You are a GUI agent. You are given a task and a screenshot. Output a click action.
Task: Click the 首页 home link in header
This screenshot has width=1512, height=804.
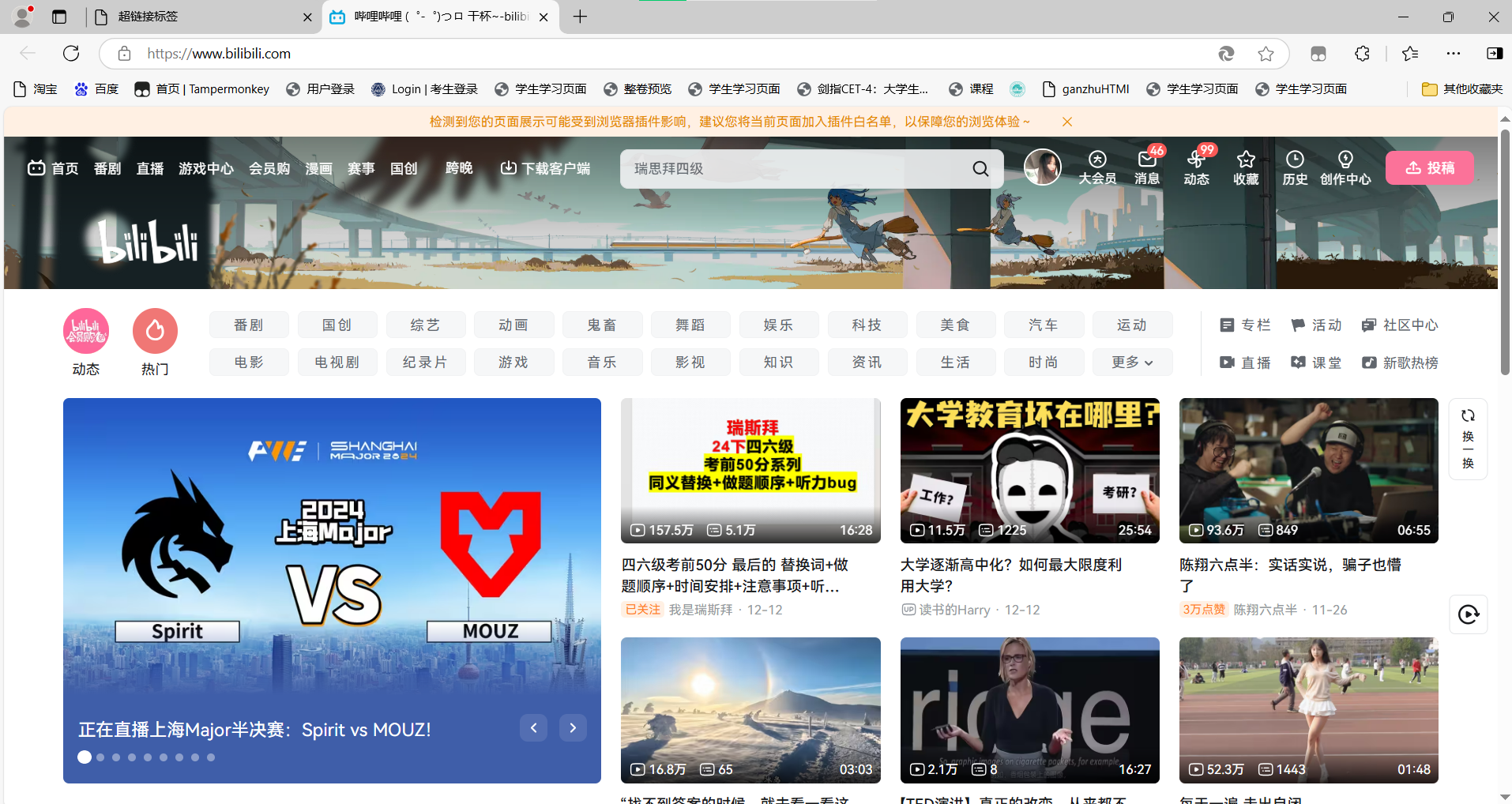[x=53, y=168]
